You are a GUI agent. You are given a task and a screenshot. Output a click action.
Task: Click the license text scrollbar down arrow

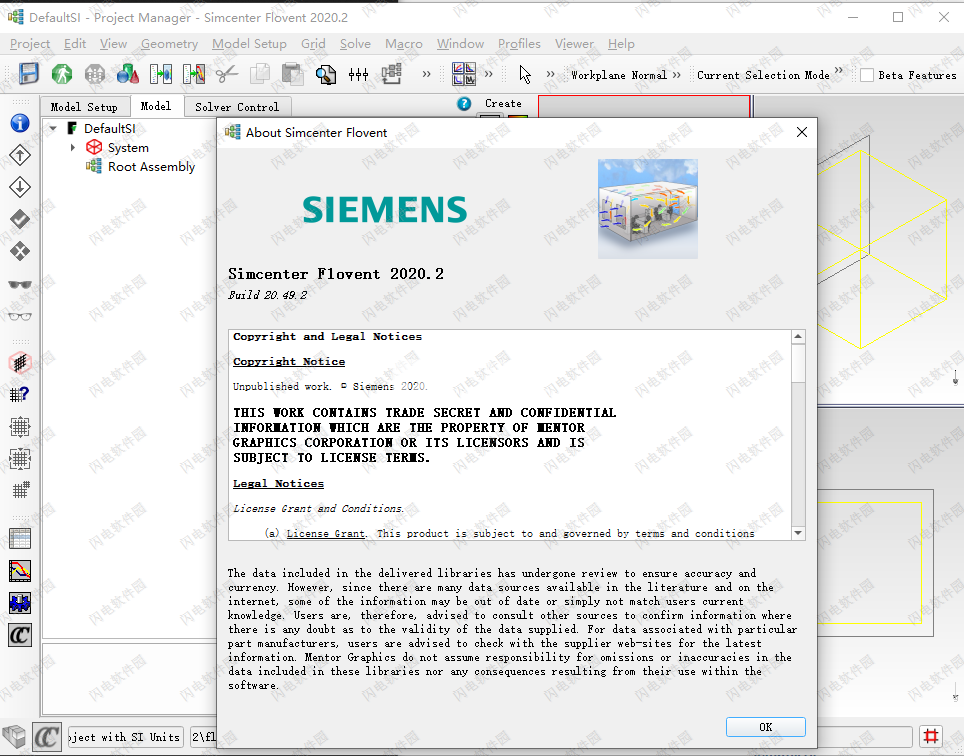798,533
